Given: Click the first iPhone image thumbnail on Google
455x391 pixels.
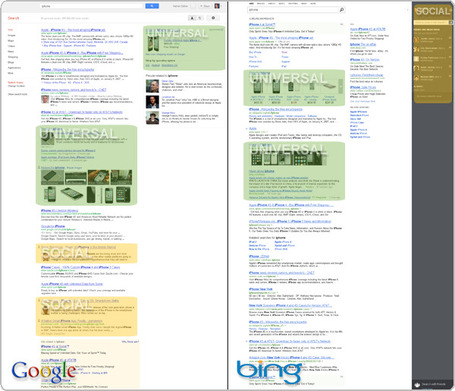Looking at the screenshot, I should pyautogui.click(x=52, y=177).
